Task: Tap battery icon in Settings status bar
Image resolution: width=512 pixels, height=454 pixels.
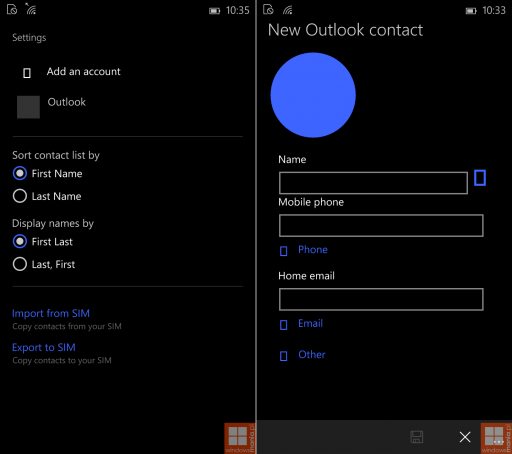Action: pyautogui.click(x=214, y=11)
